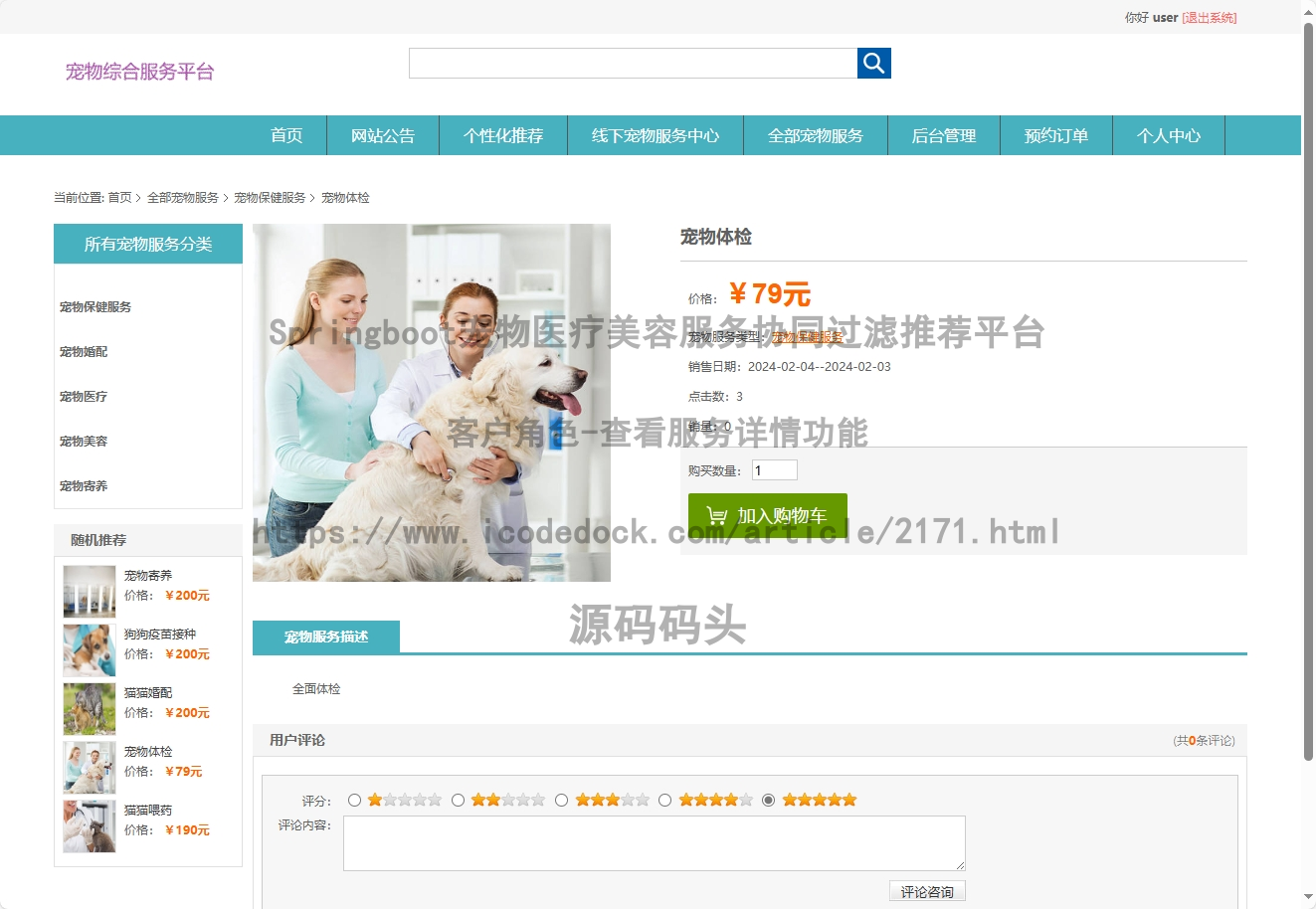
Task: Select the three-star rating radio button
Action: click(561, 801)
